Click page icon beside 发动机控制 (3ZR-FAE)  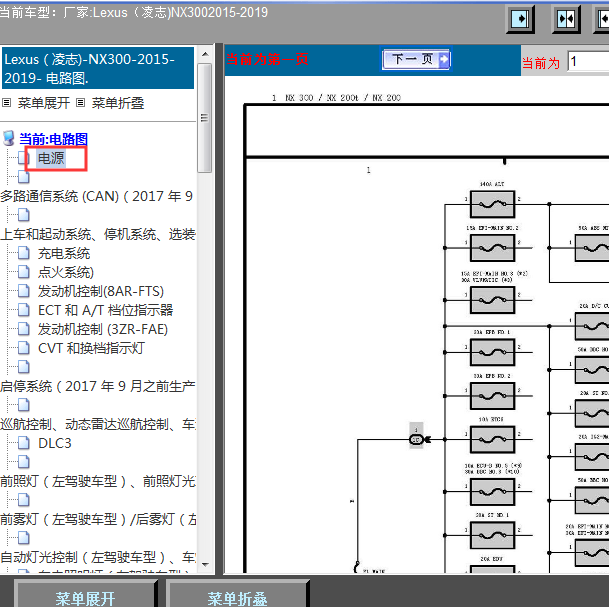23,329
